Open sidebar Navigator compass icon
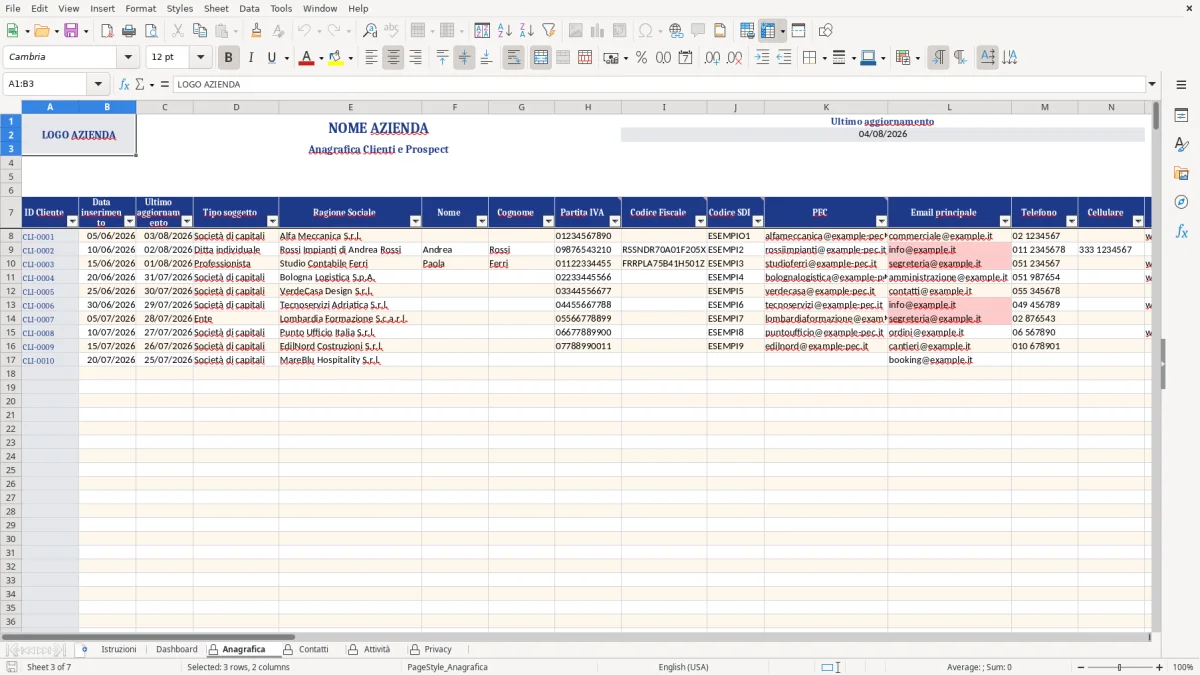The height and width of the screenshot is (675, 1200). (1181, 202)
